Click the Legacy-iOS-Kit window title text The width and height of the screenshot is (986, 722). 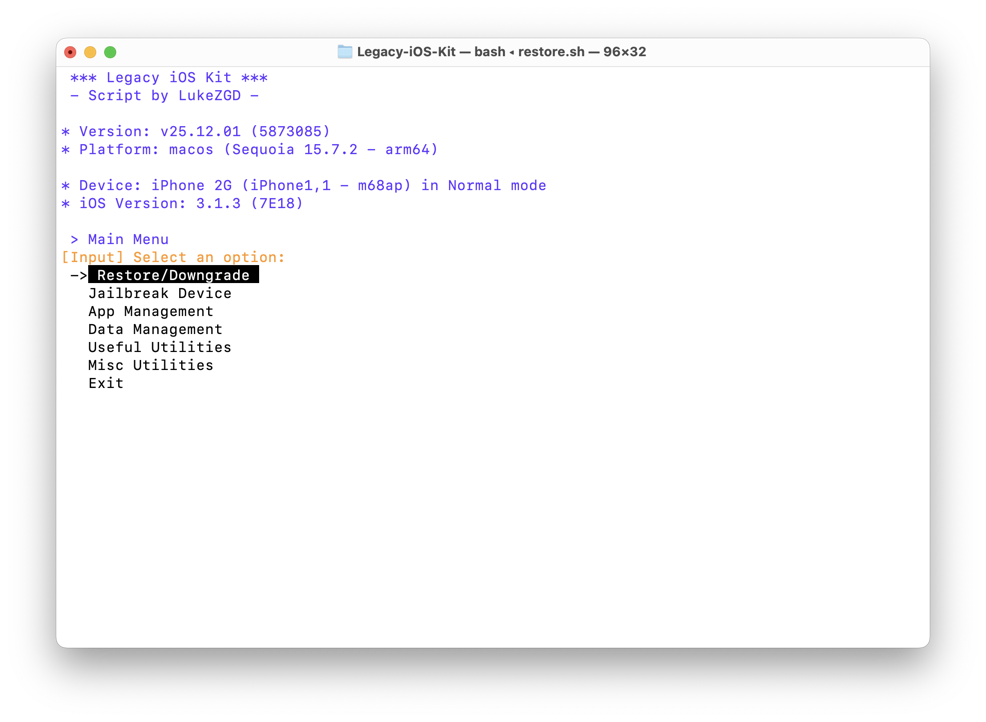point(501,52)
